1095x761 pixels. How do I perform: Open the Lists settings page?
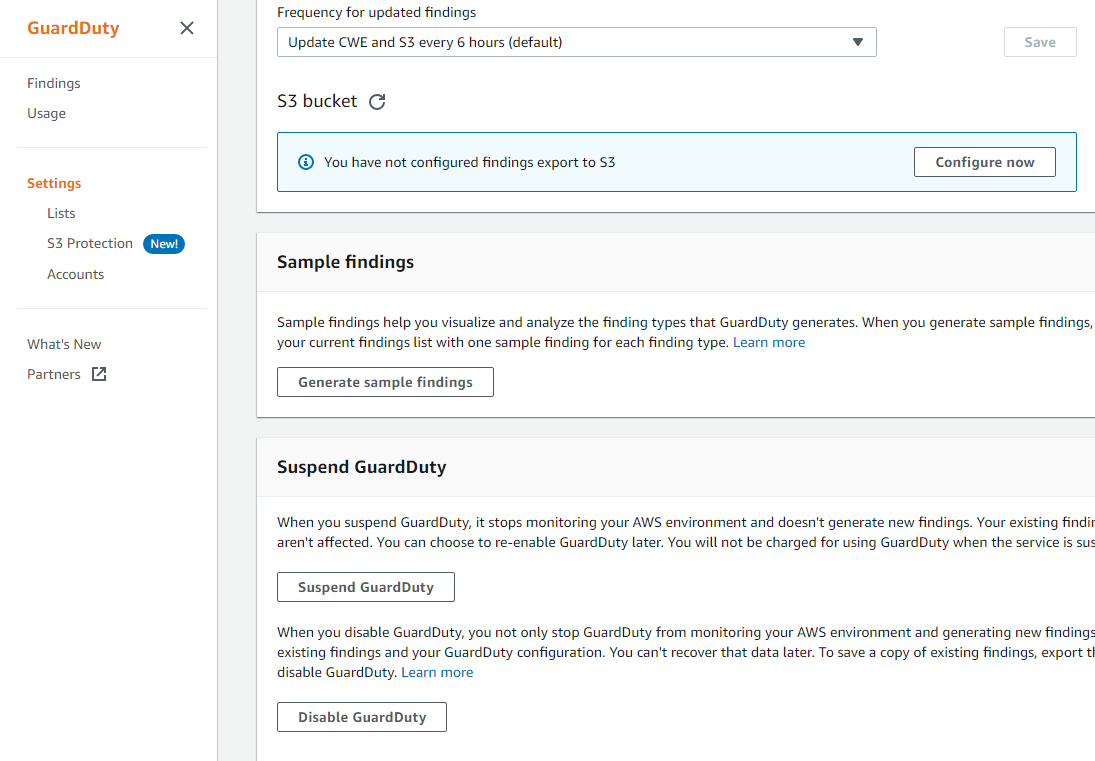[61, 213]
